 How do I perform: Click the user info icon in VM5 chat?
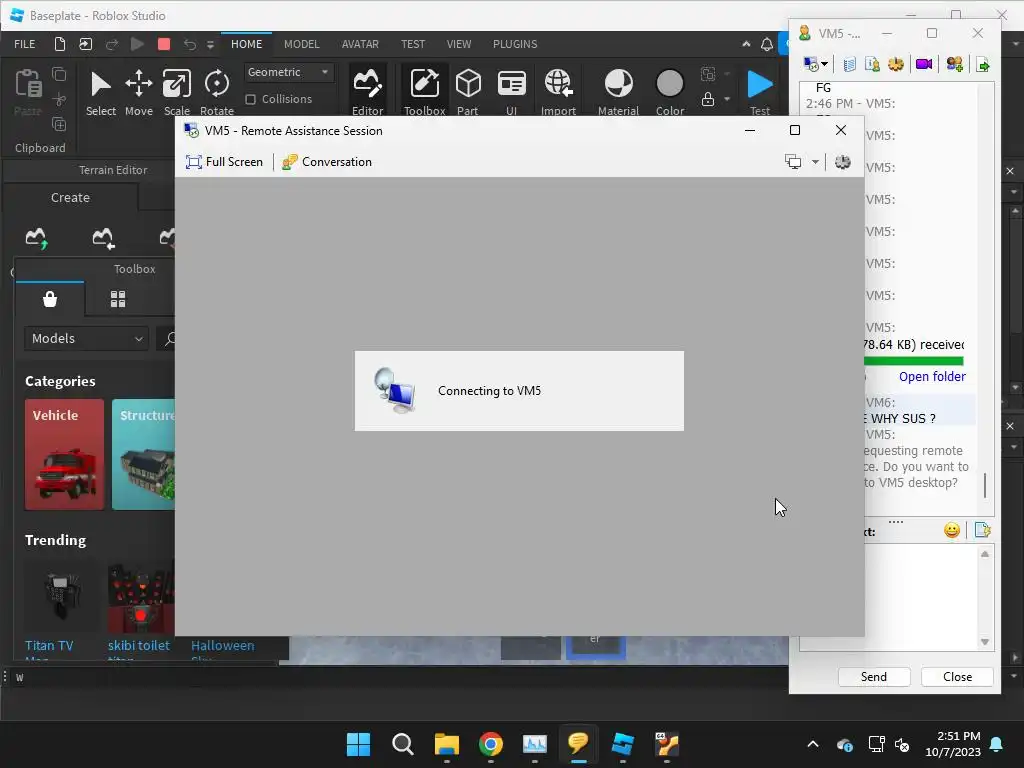pyautogui.click(x=872, y=64)
